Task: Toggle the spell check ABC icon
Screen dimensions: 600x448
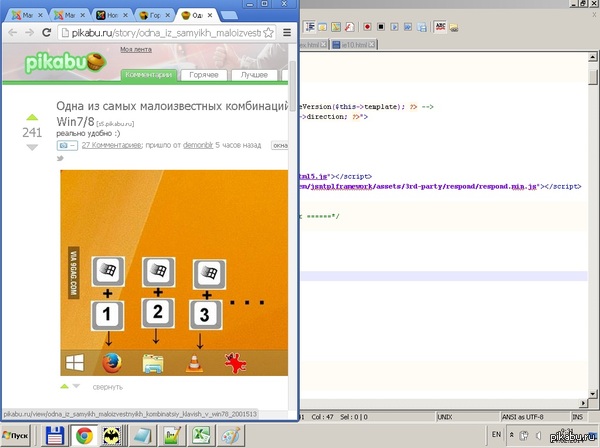Action: 441,27
